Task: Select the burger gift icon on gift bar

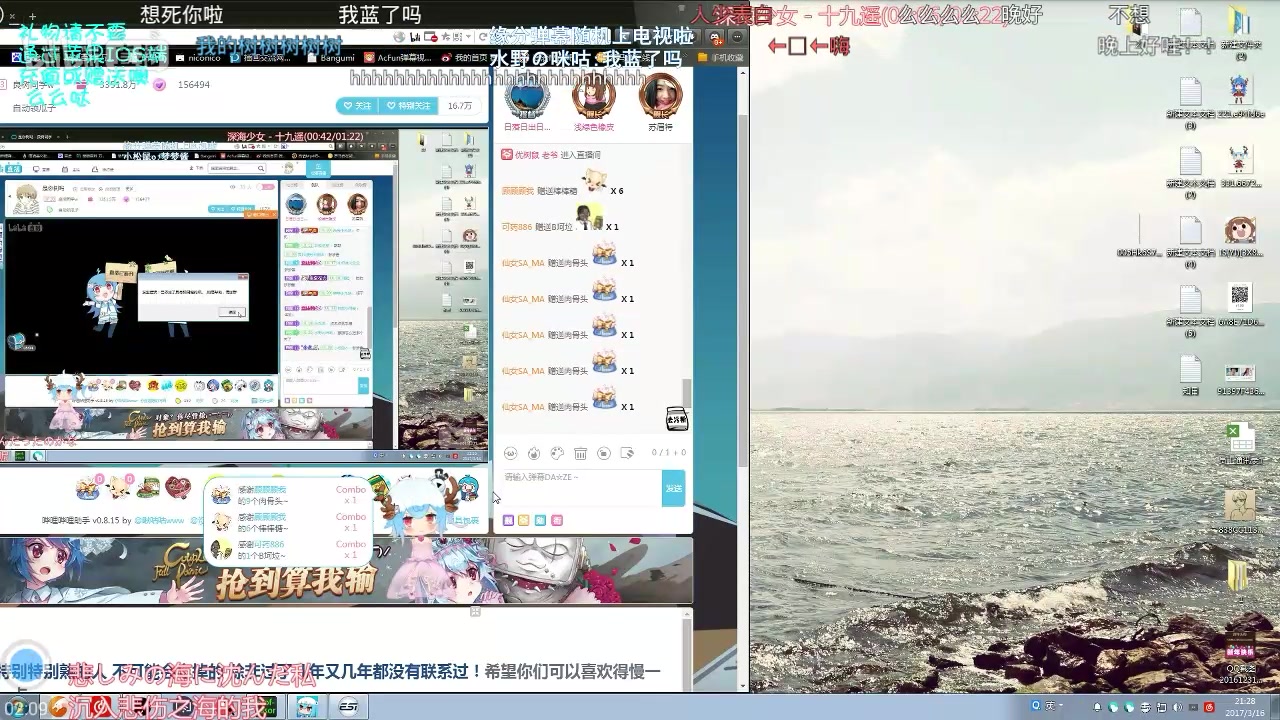Action: click(x=148, y=488)
